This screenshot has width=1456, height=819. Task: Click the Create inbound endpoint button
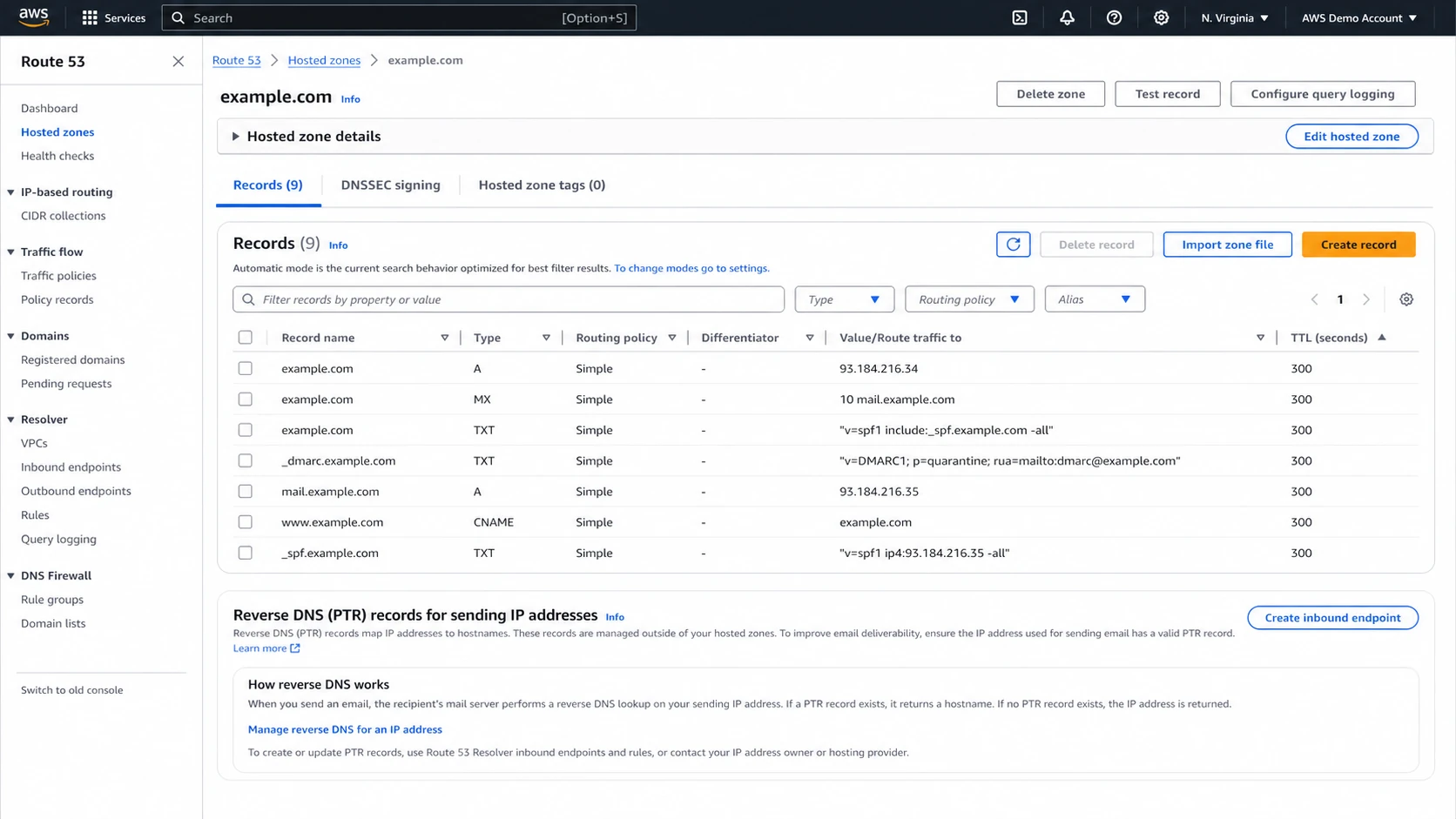pos(1332,618)
